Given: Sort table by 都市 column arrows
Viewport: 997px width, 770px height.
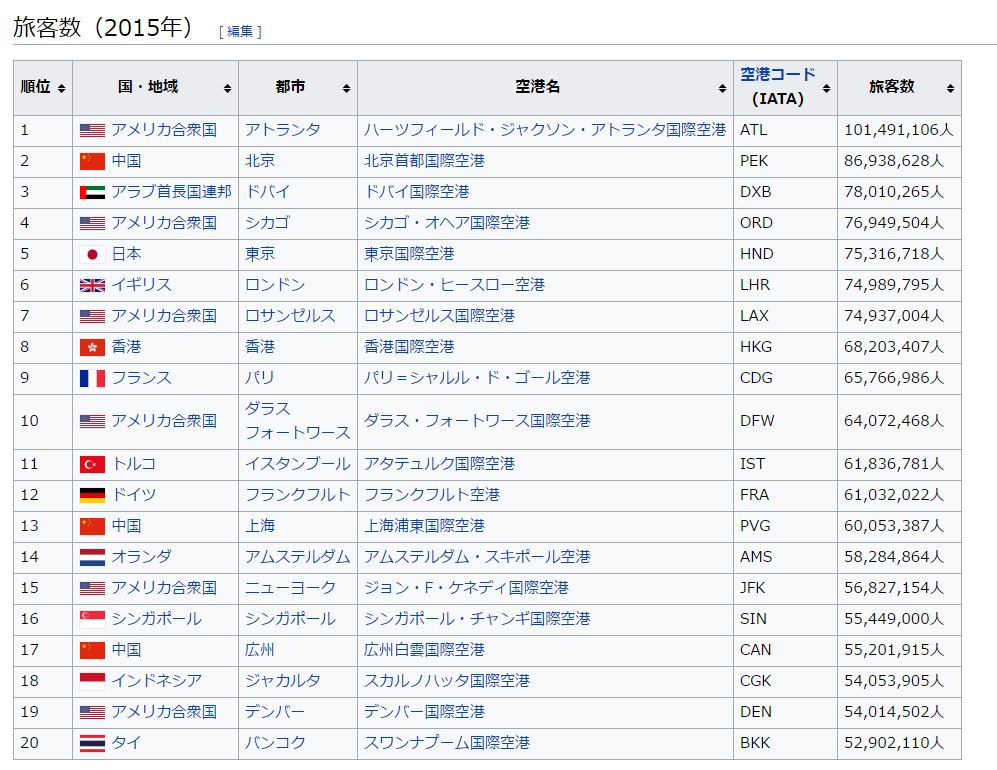Looking at the screenshot, I should [x=347, y=88].
